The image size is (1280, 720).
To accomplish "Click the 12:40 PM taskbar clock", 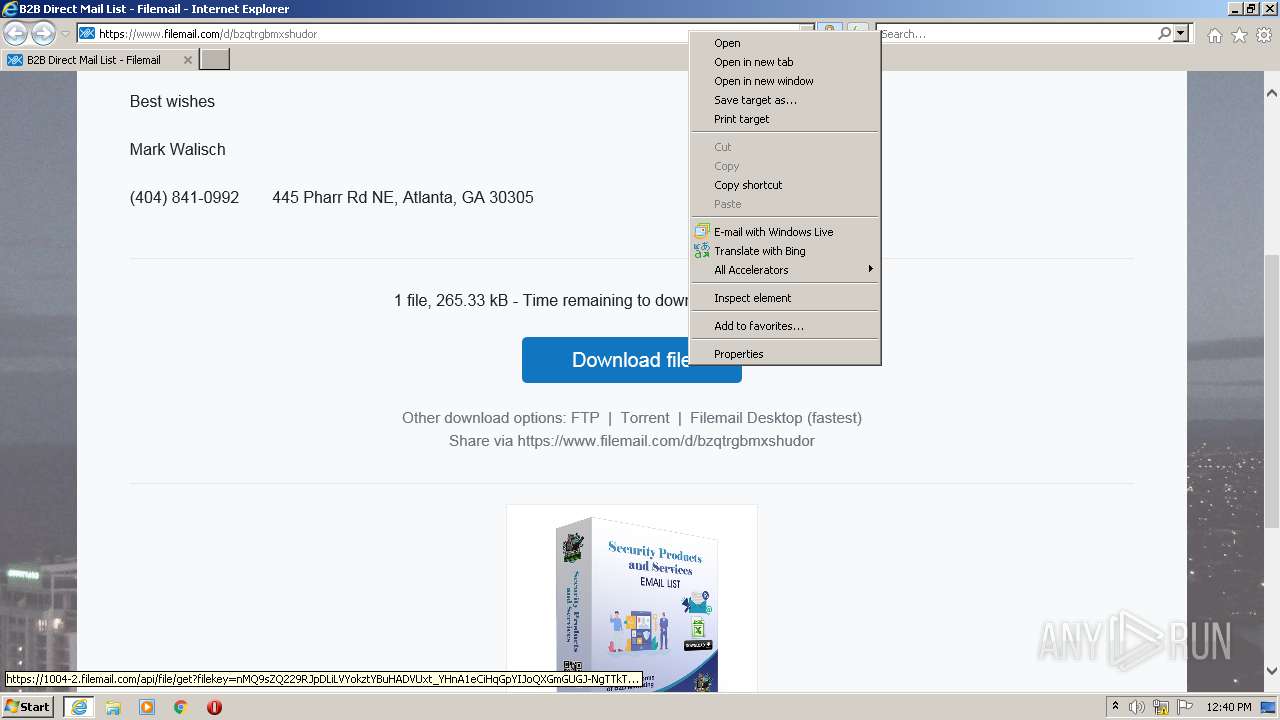I will click(x=1229, y=707).
